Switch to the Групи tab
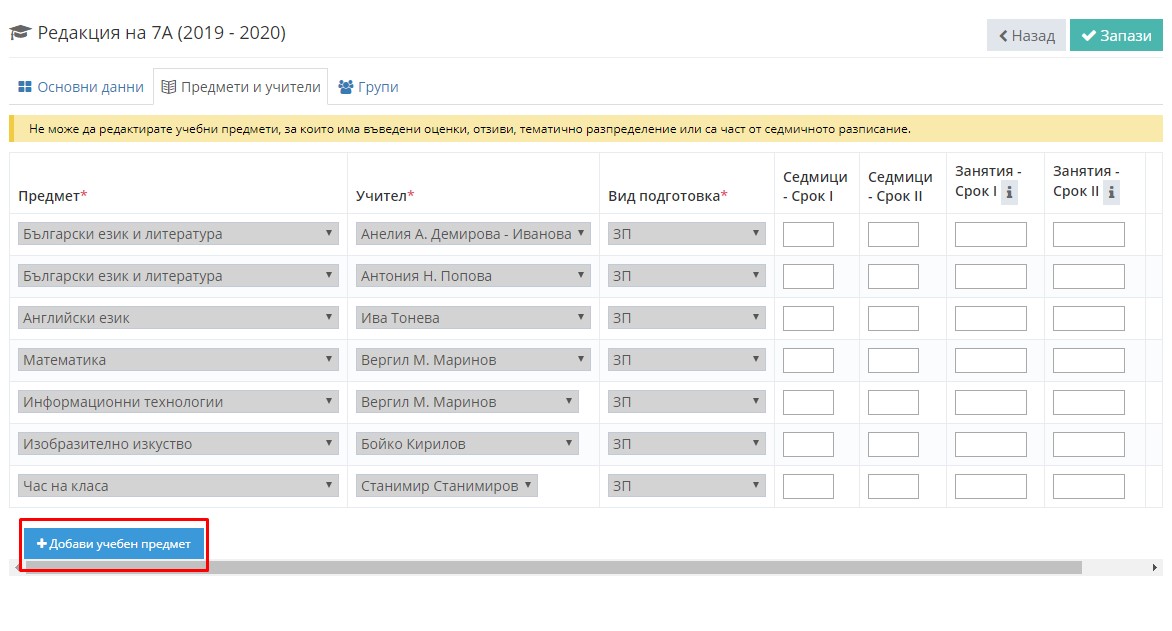Image resolution: width=1172 pixels, height=631 pixels. (x=368, y=87)
